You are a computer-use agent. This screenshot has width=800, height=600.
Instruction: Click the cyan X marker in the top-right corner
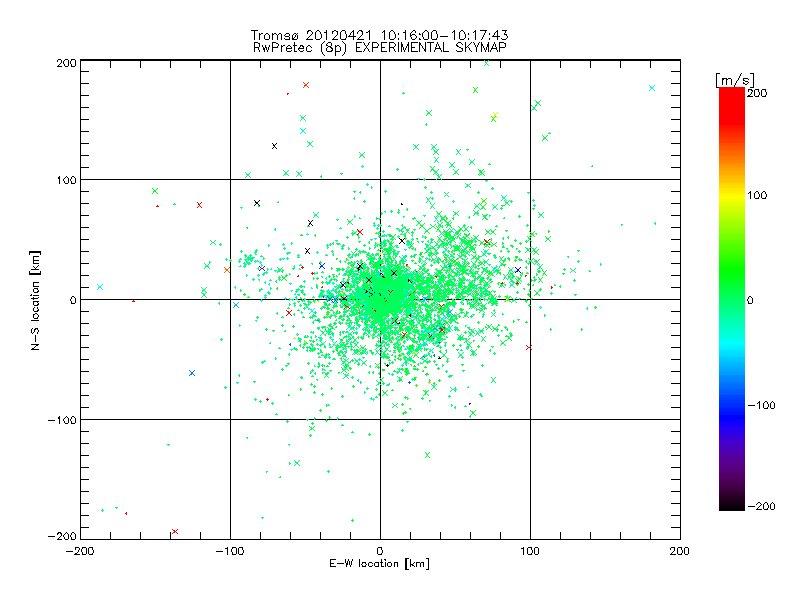(652, 88)
